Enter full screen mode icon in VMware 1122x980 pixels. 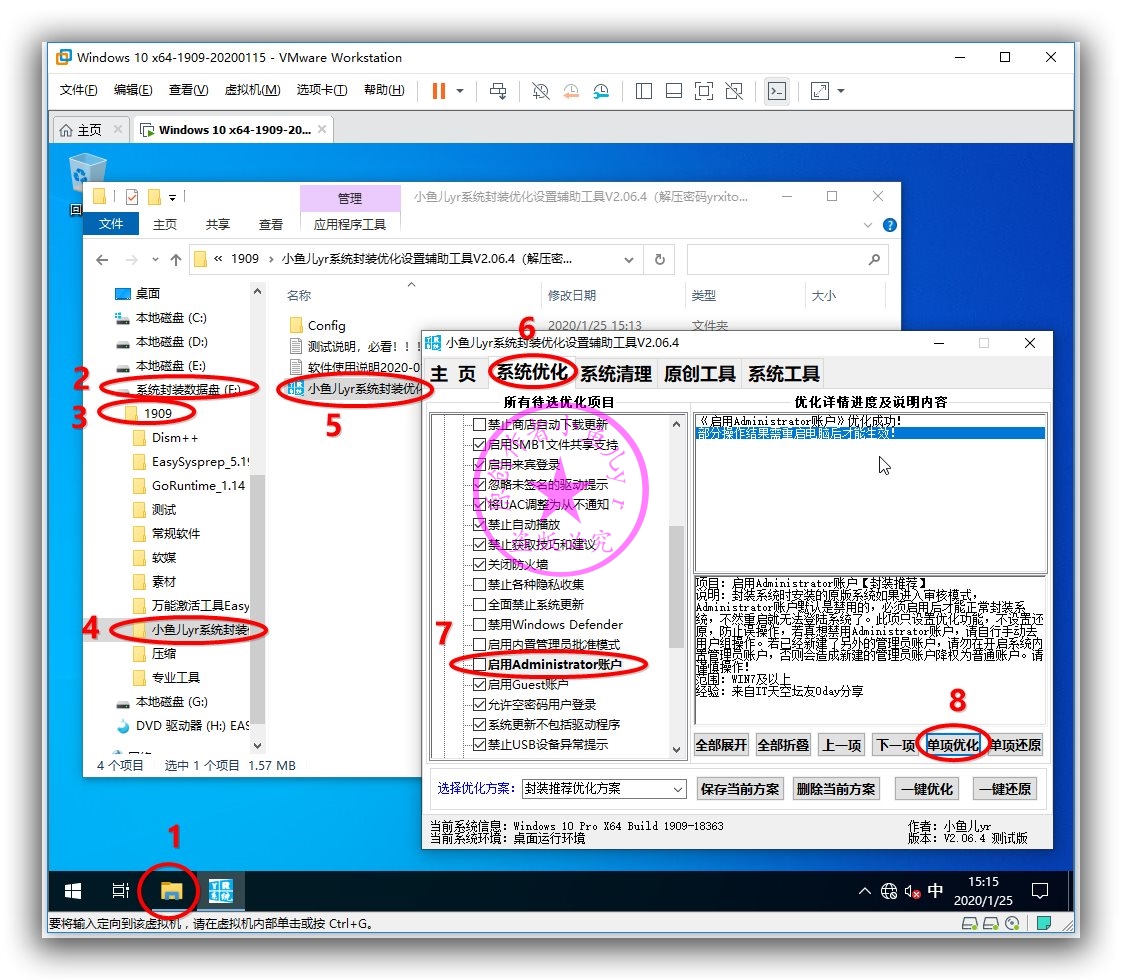tap(704, 91)
